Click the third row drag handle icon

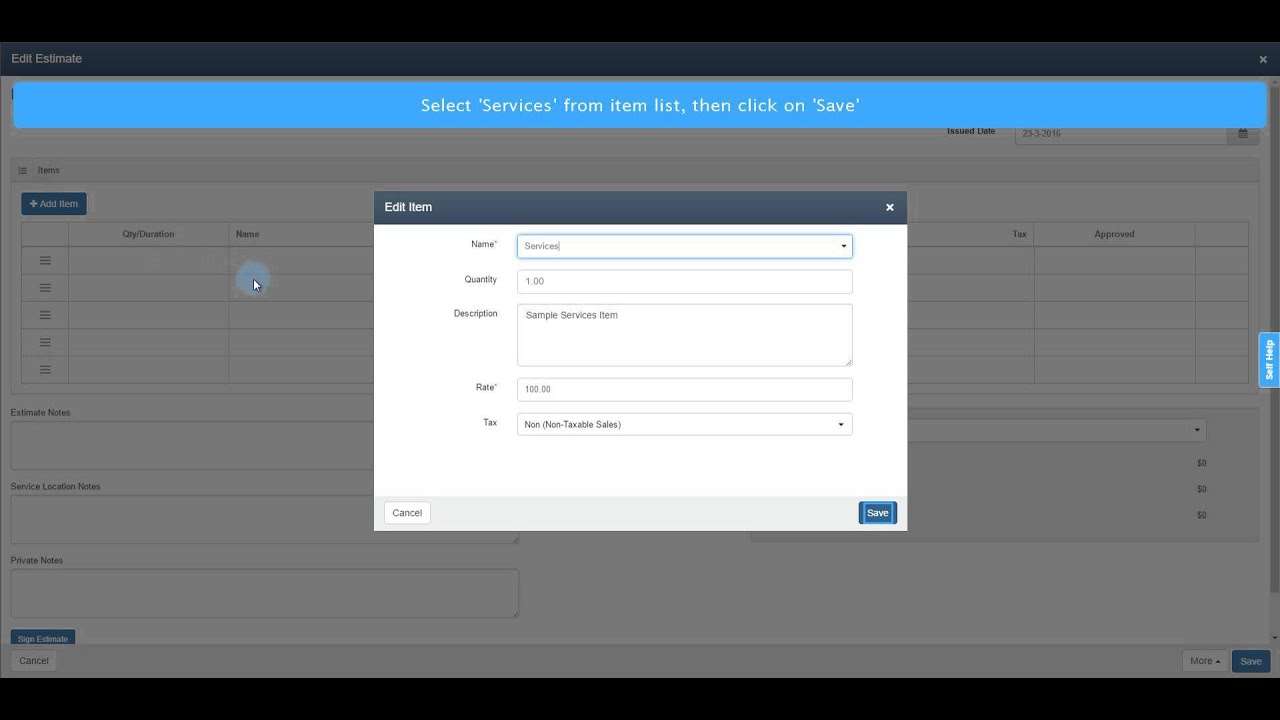pyautogui.click(x=45, y=315)
